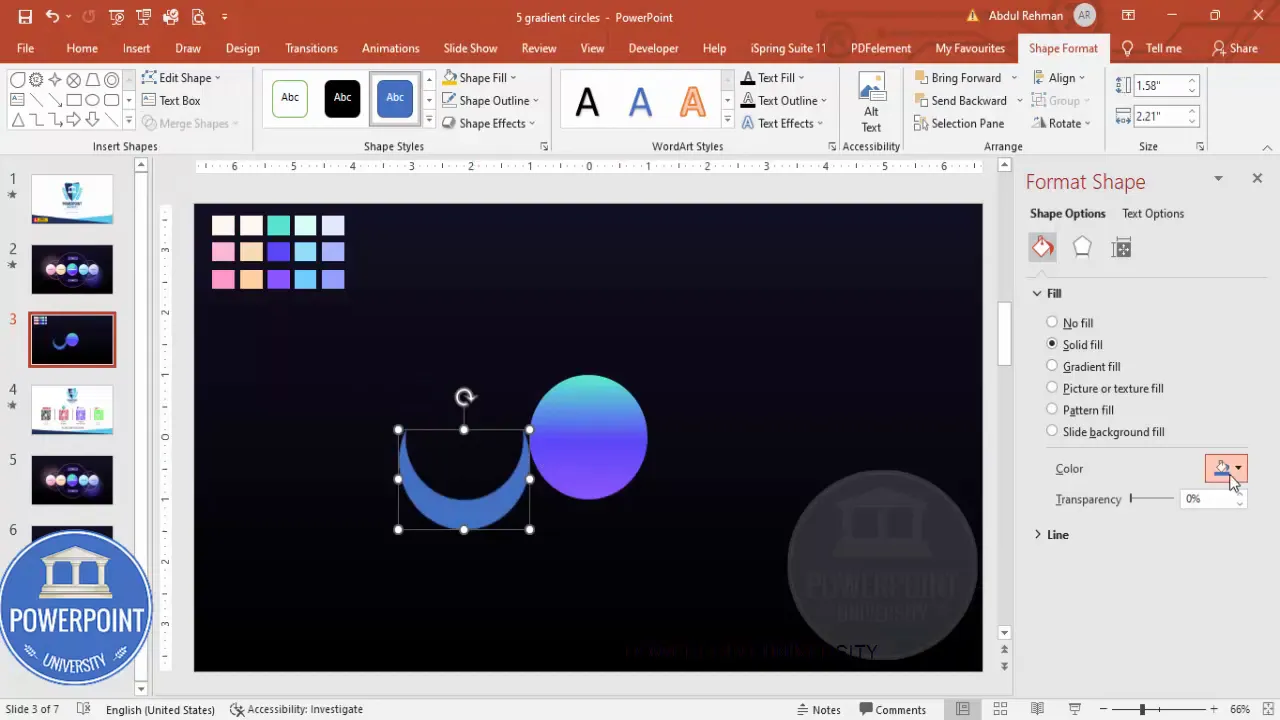Select the black filled Abc shape style
Image resolution: width=1280 pixels, height=720 pixels.
[342, 98]
